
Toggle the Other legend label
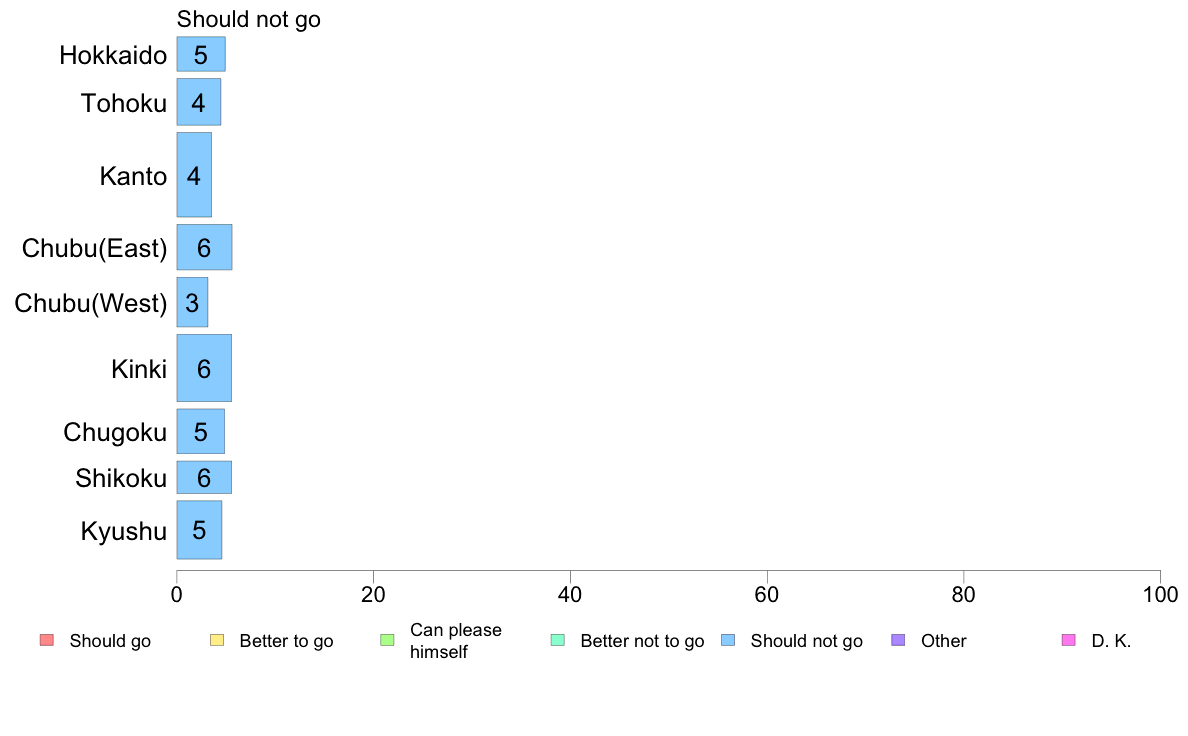coord(943,641)
